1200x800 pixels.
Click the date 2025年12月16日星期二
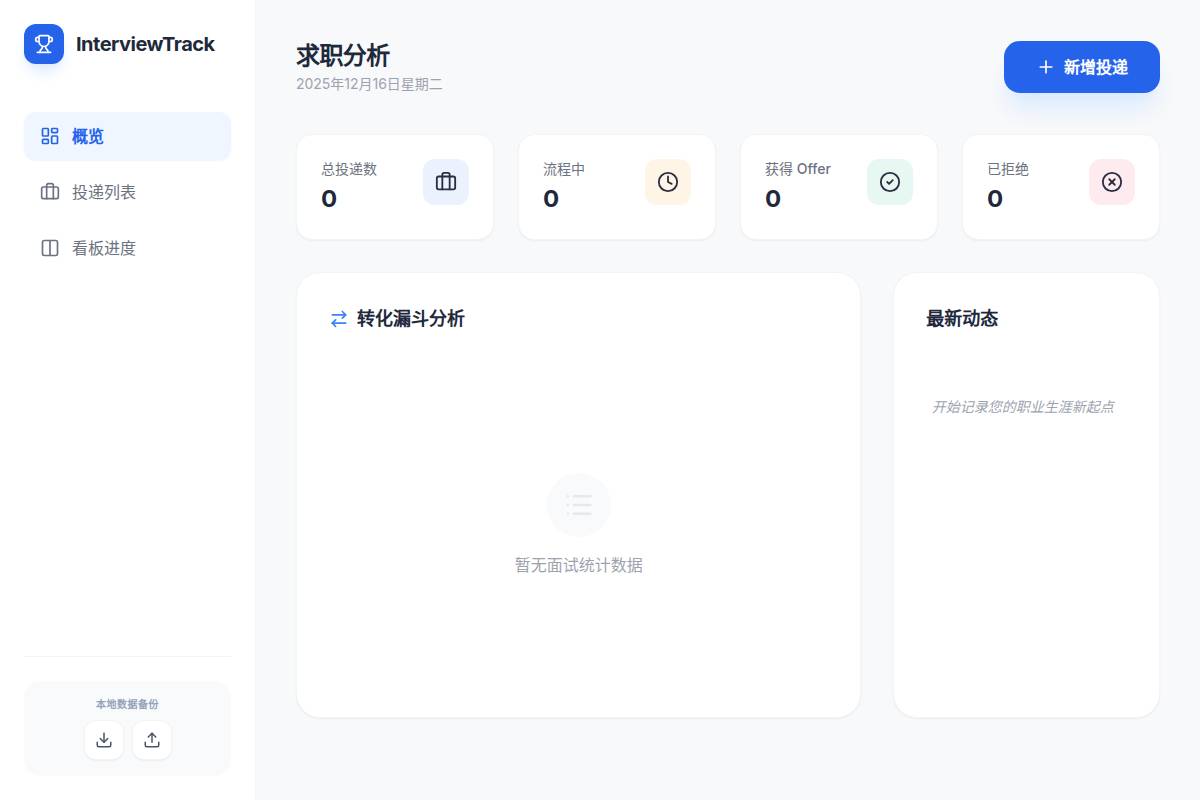369,84
